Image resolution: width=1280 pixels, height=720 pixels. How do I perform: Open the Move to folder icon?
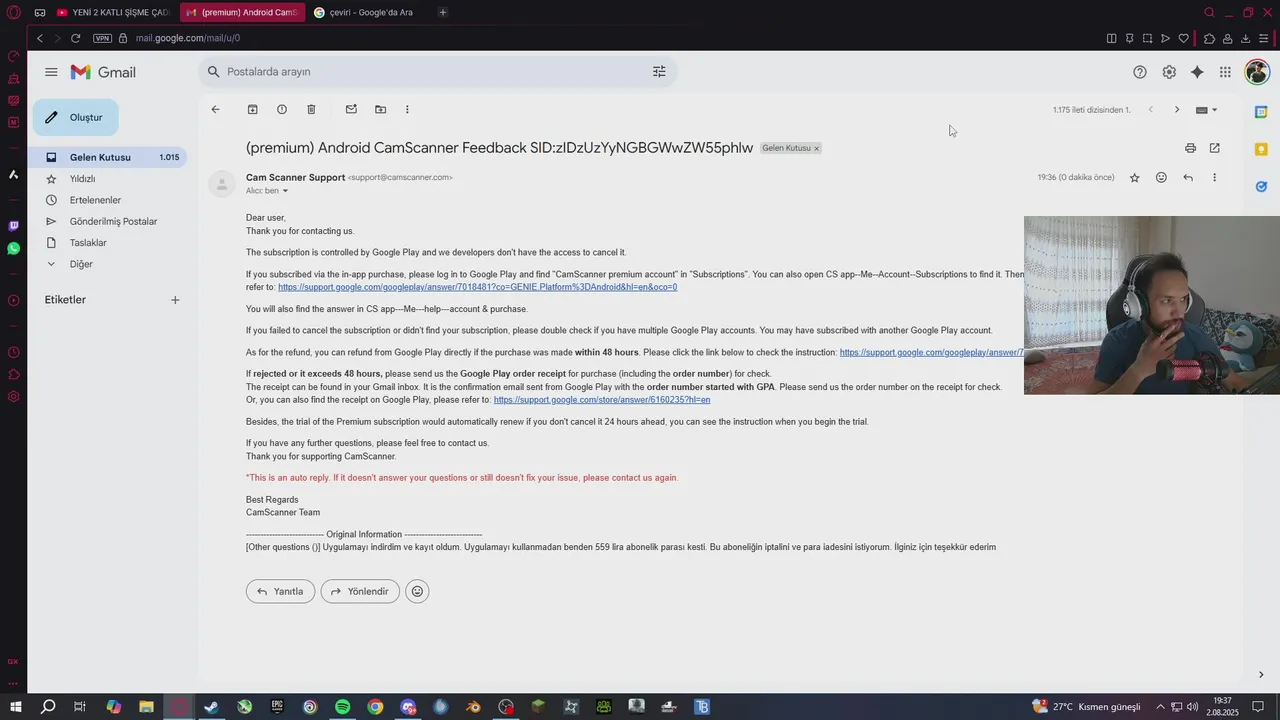pos(380,109)
